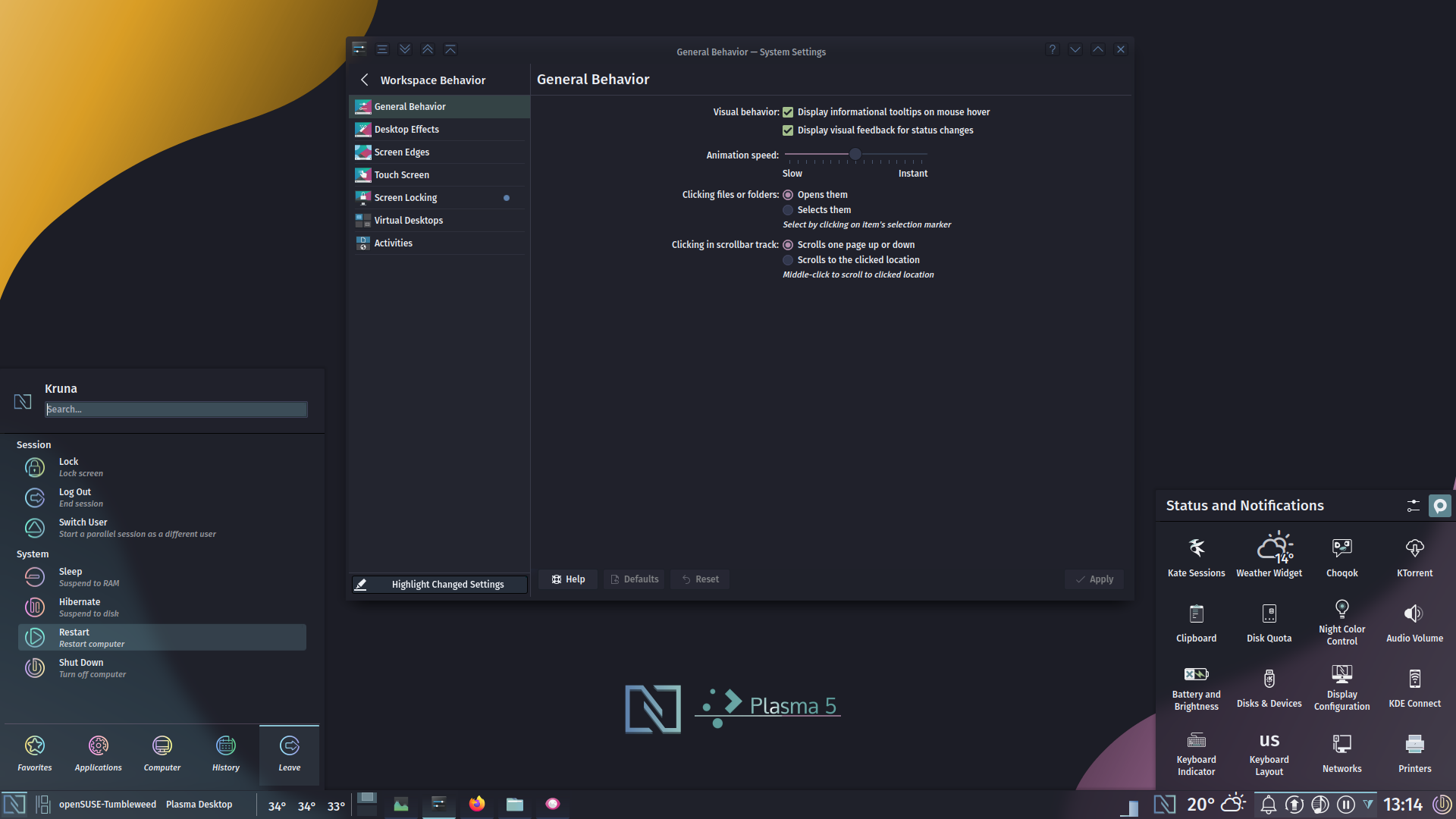The width and height of the screenshot is (1456, 819).
Task: Select 'Scrolls one page up or down'
Action: pyautogui.click(x=788, y=245)
